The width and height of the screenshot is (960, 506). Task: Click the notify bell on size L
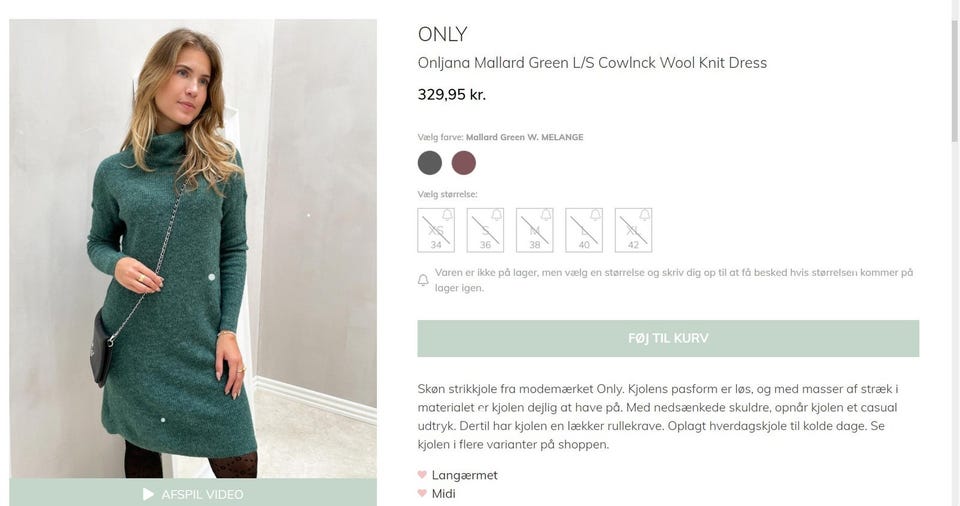pyautogui.click(x=596, y=215)
